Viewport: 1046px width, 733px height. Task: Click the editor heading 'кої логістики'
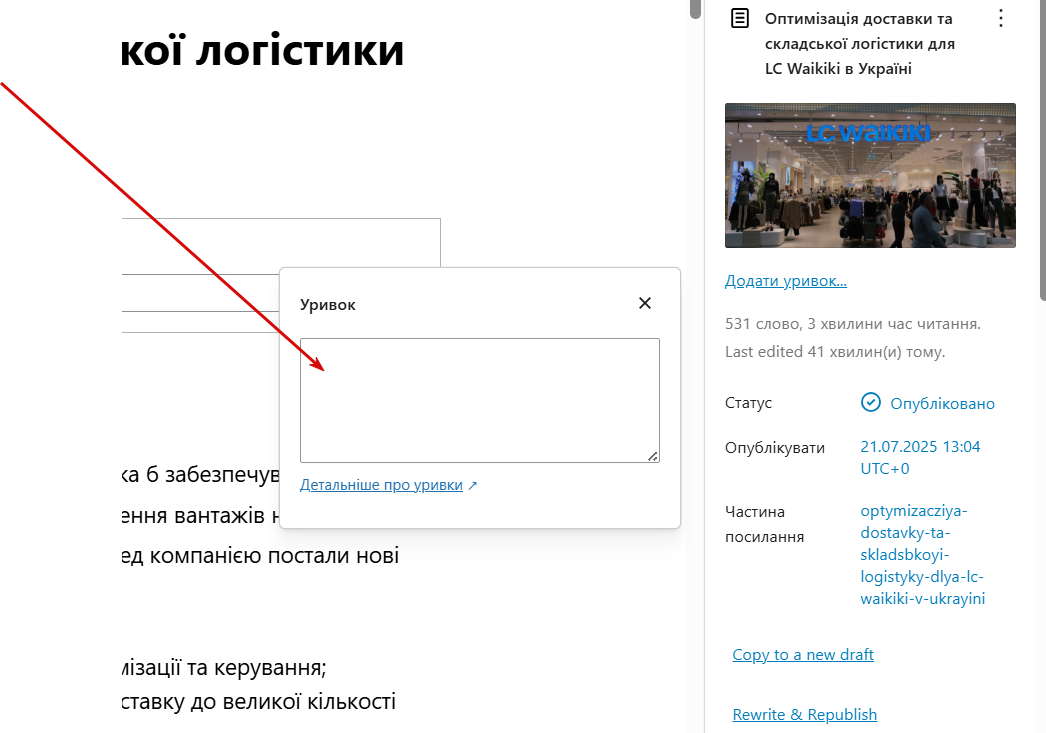click(x=262, y=50)
